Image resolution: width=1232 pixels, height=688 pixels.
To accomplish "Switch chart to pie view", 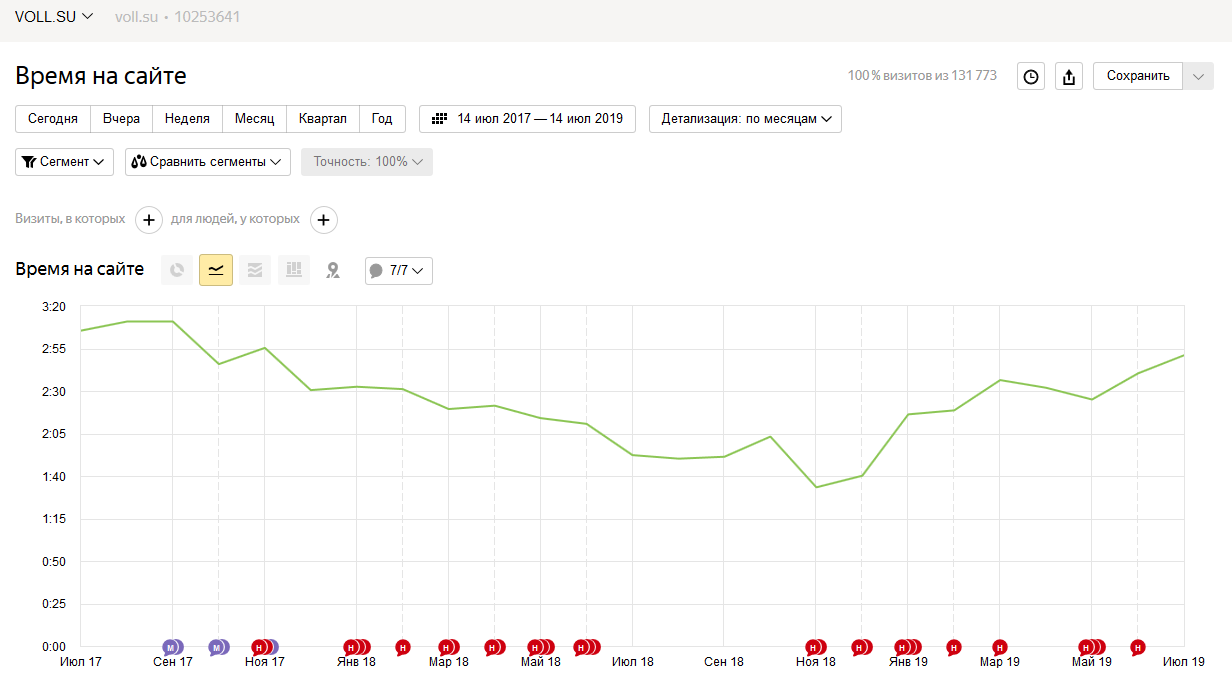I will 177,269.
